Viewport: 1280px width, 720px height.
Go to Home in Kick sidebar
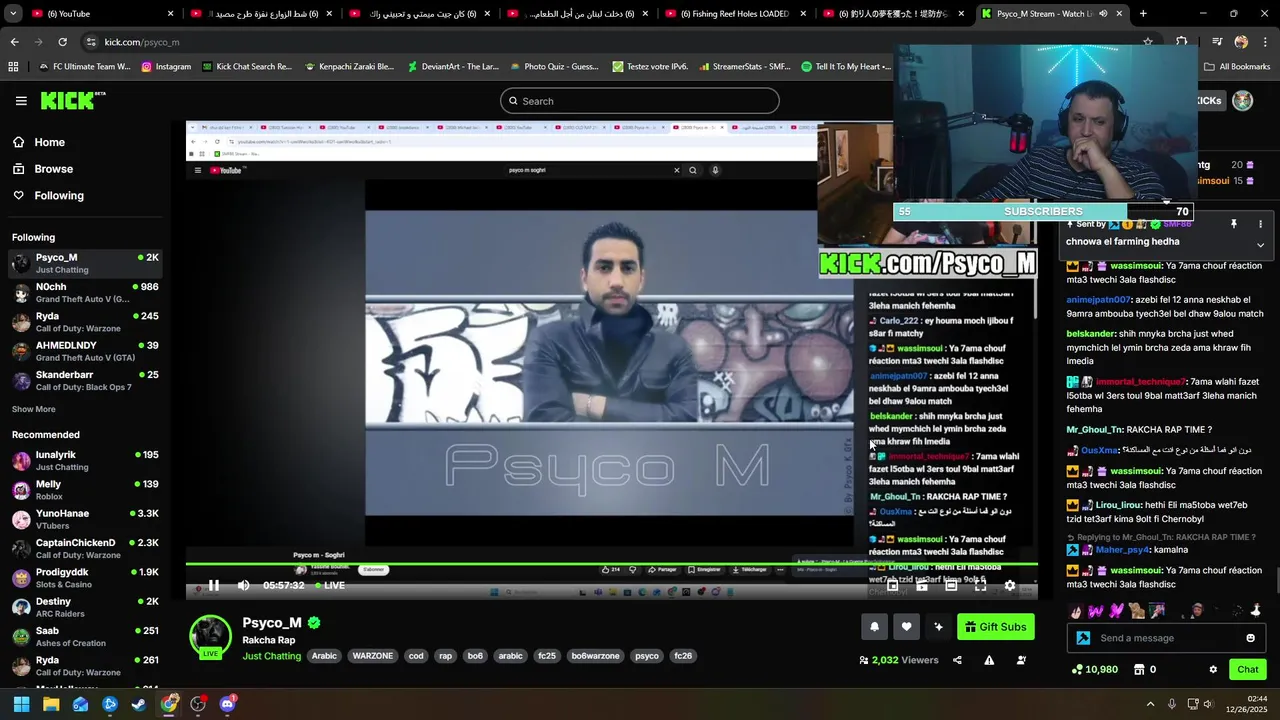pos(39,142)
